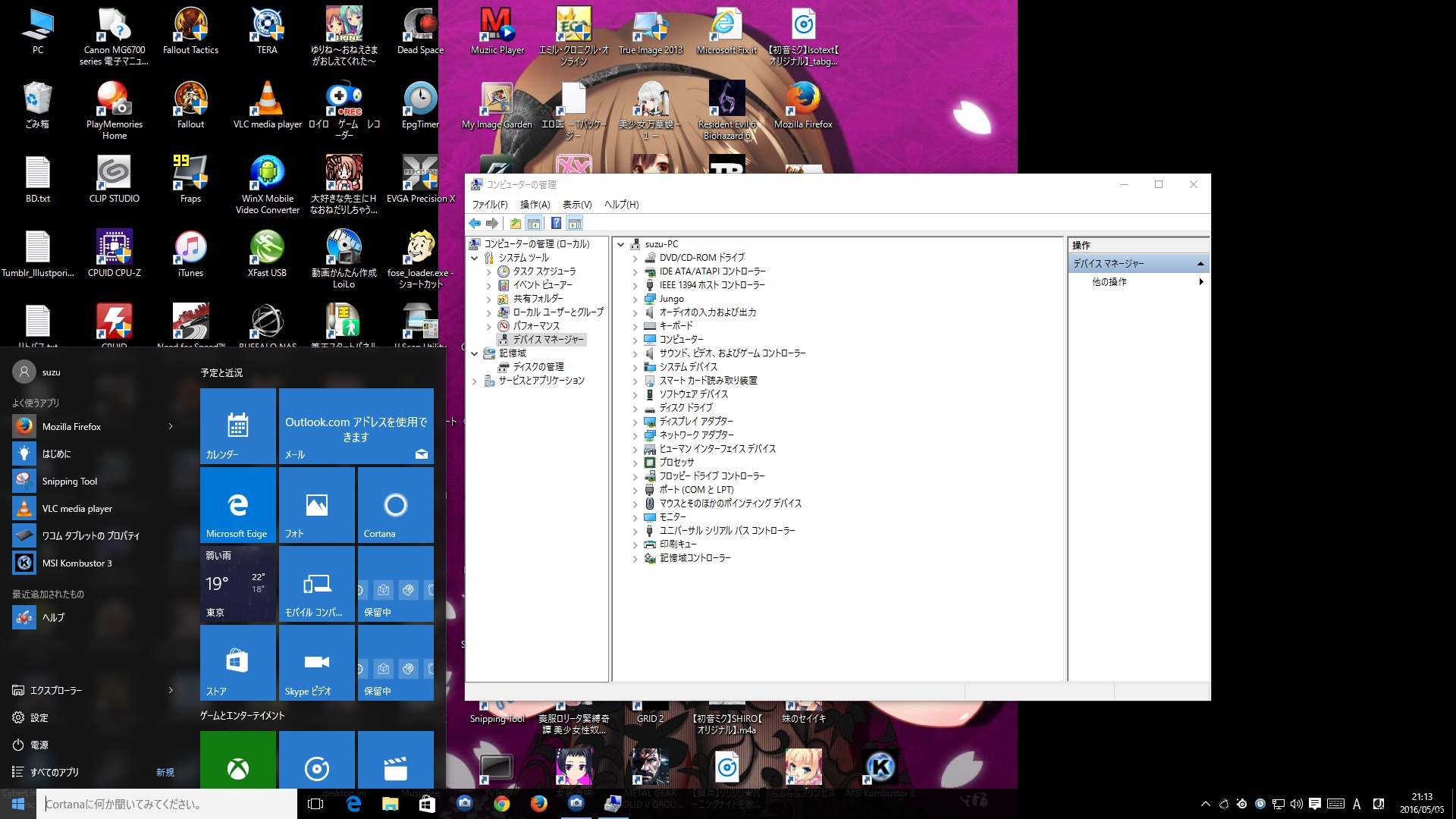Open the 操作(A) menu

pos(535,205)
